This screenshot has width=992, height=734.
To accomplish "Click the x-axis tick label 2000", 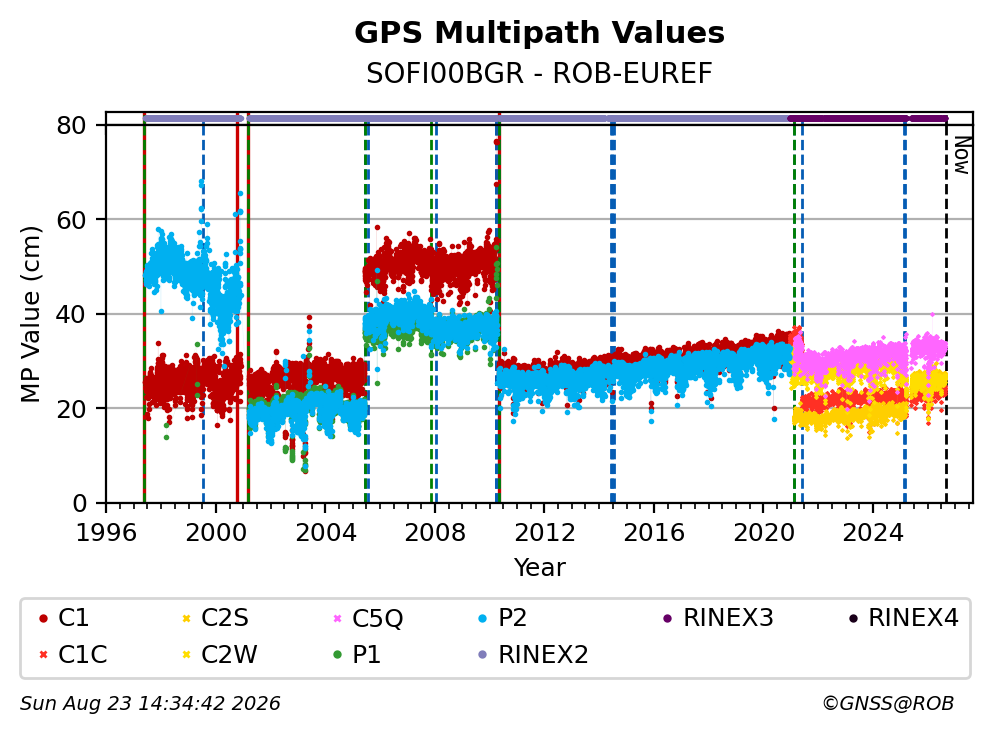I will (216, 533).
